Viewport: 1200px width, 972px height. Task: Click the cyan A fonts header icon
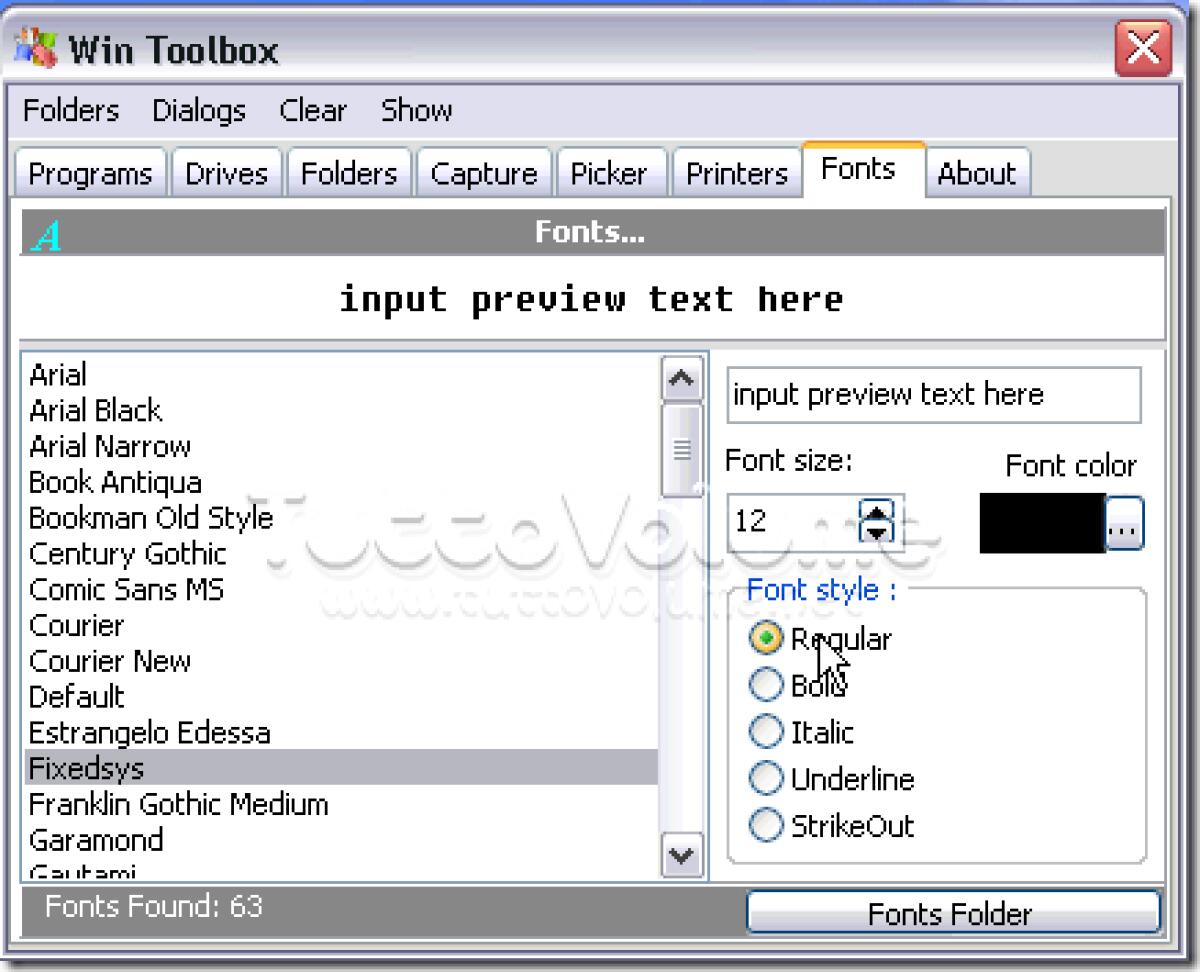click(46, 236)
